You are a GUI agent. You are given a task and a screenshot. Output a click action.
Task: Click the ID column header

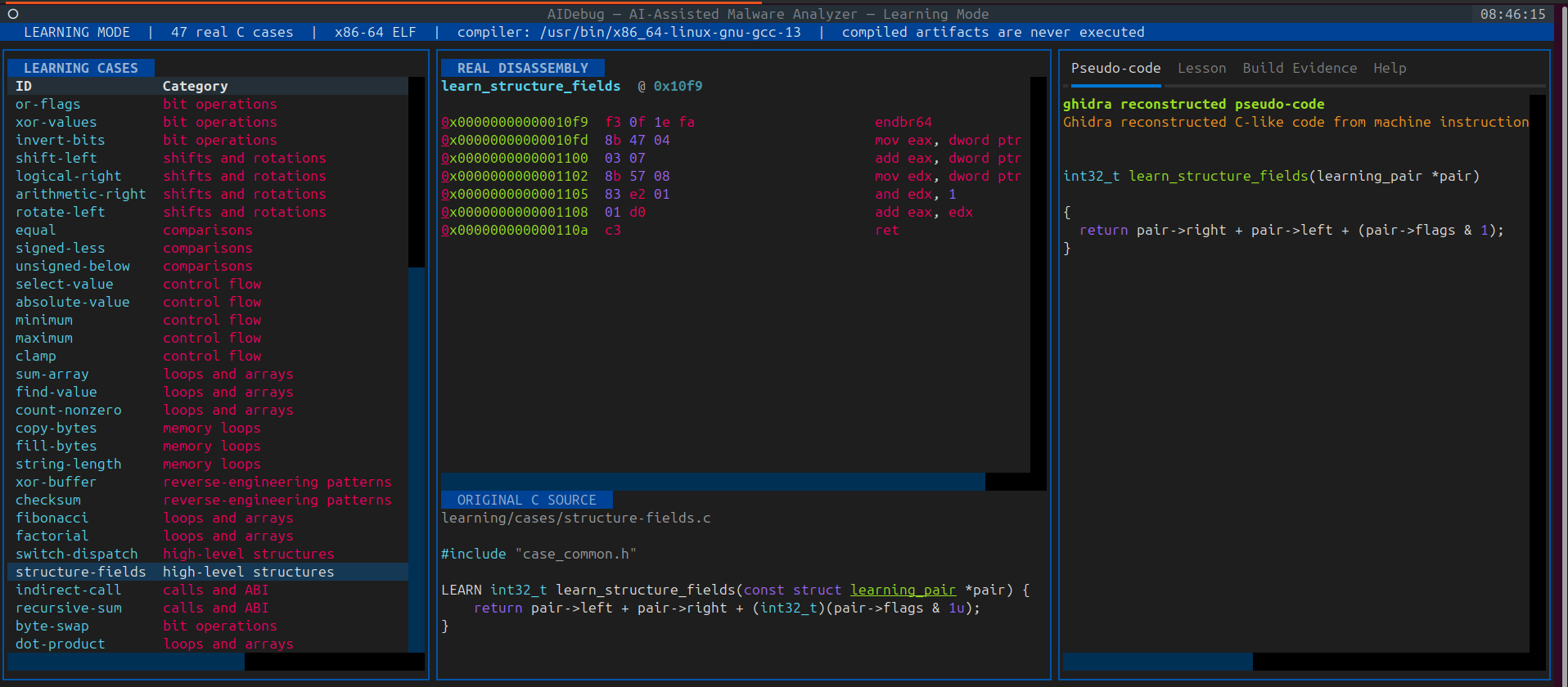[24, 86]
